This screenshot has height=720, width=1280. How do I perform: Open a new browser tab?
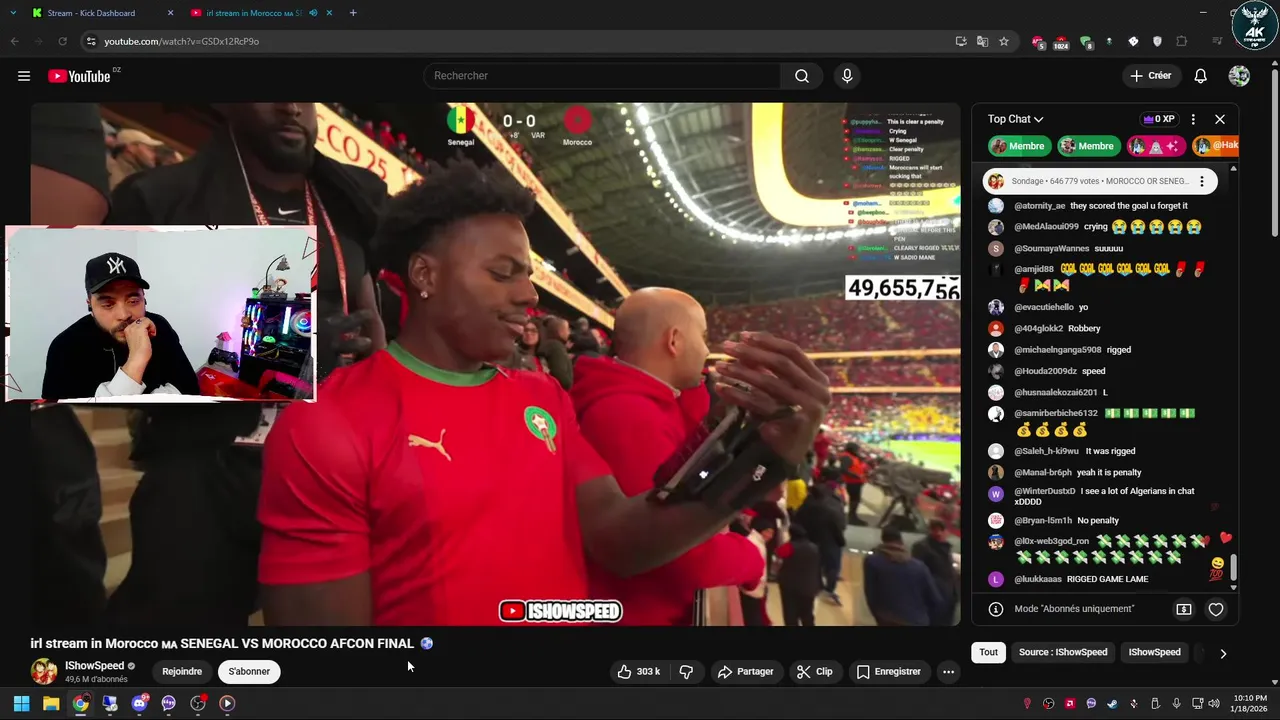coord(353,13)
